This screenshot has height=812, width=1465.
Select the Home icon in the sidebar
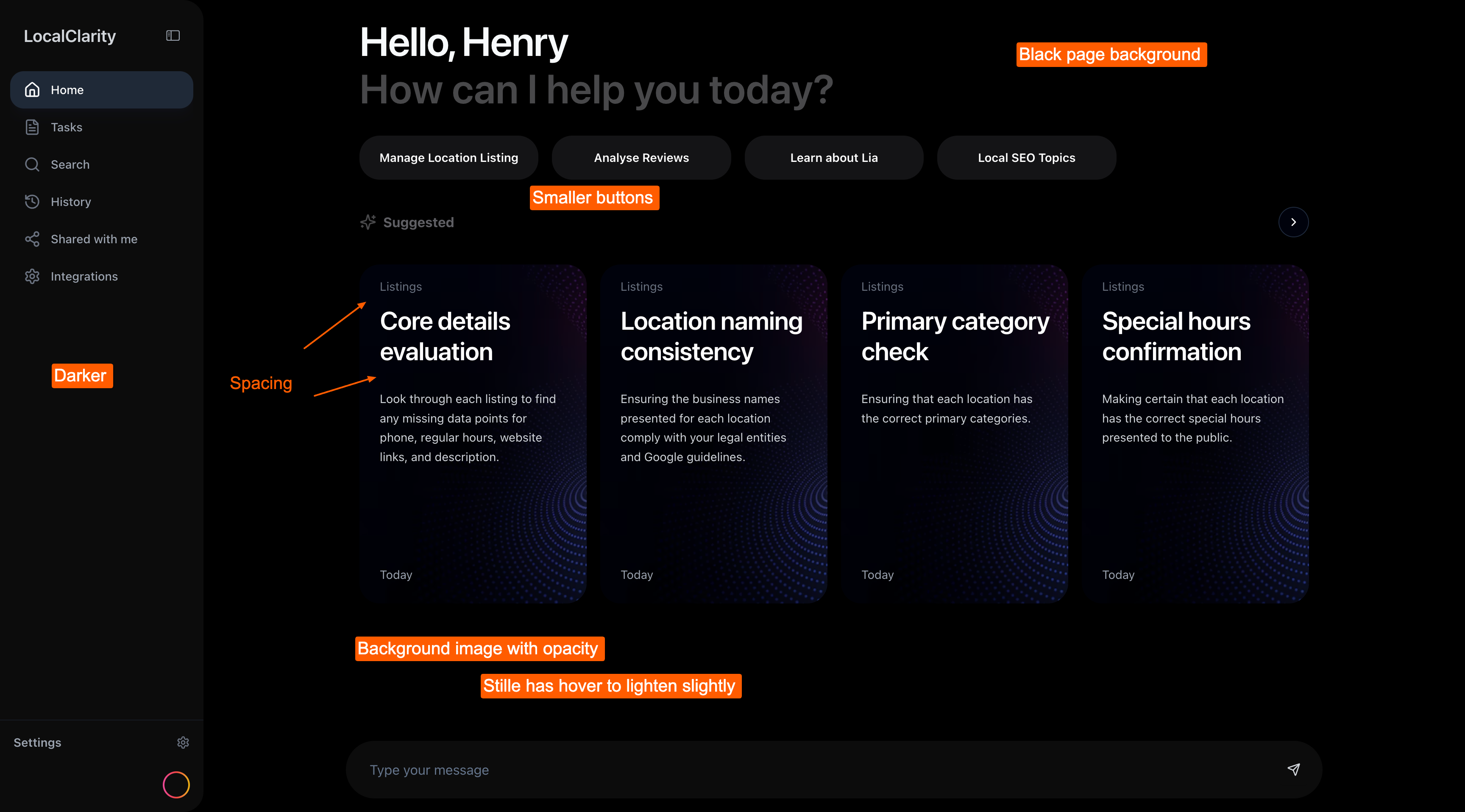coord(32,89)
